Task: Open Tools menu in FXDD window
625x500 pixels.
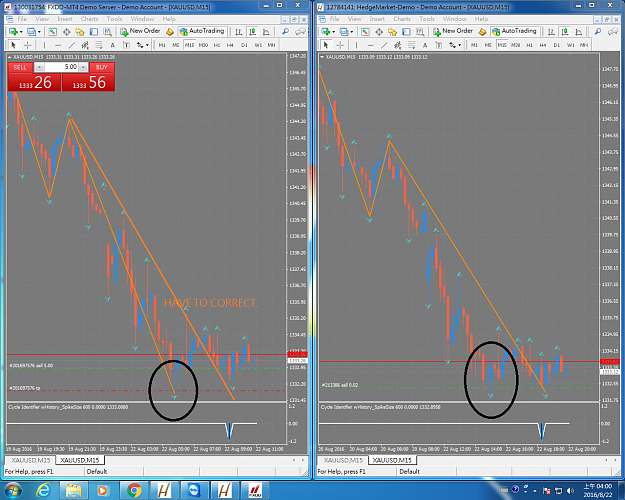Action: [x=114, y=19]
